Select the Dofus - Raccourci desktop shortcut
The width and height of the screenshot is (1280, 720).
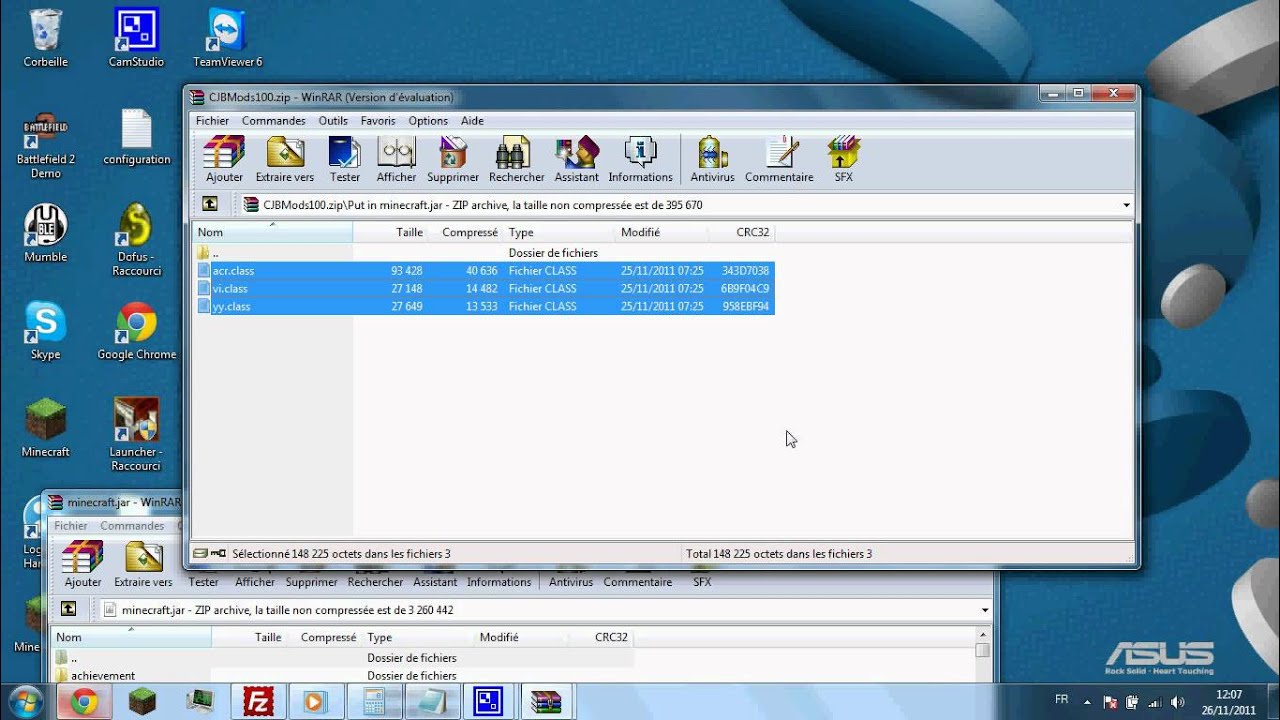coord(136,240)
